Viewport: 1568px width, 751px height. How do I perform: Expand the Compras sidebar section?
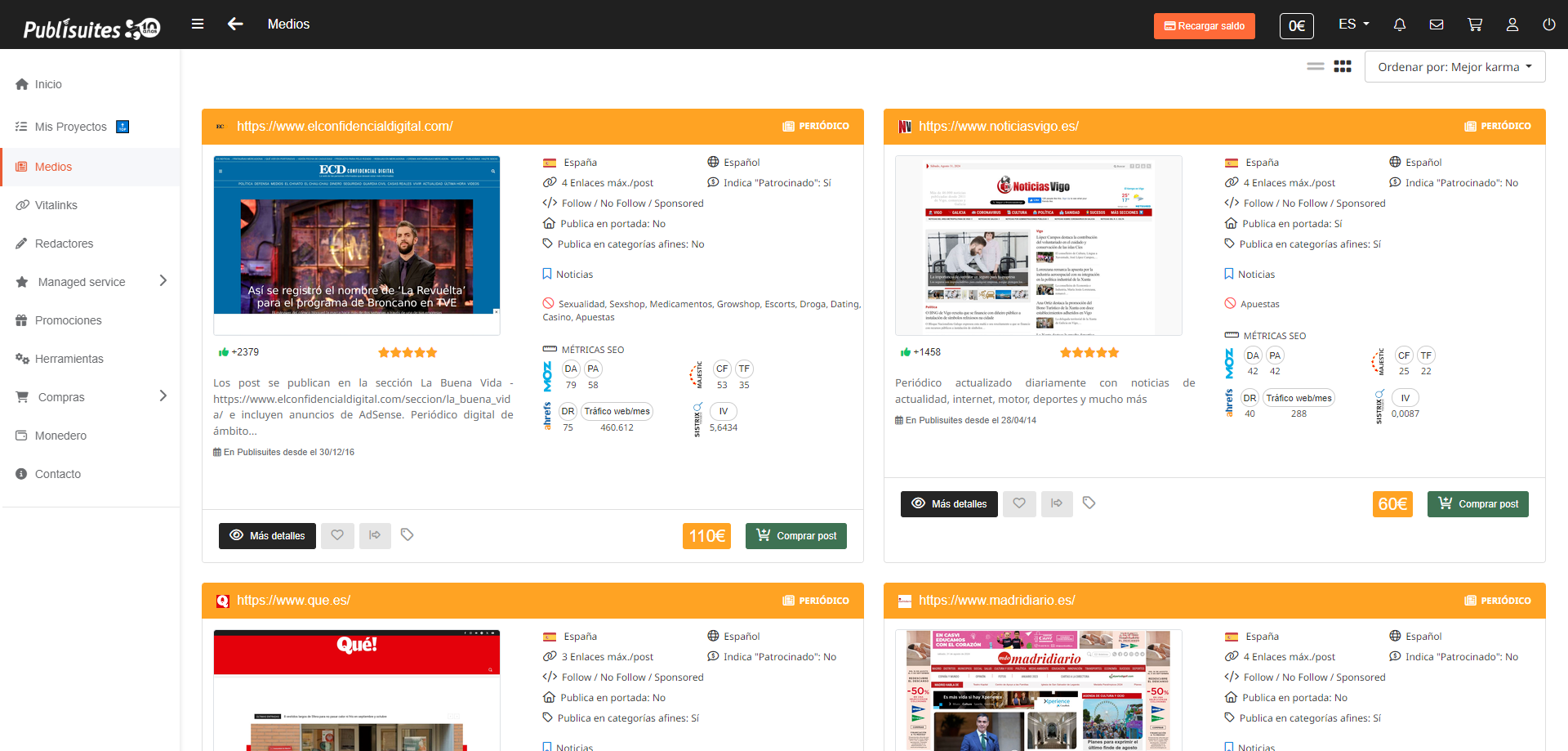tap(61, 396)
